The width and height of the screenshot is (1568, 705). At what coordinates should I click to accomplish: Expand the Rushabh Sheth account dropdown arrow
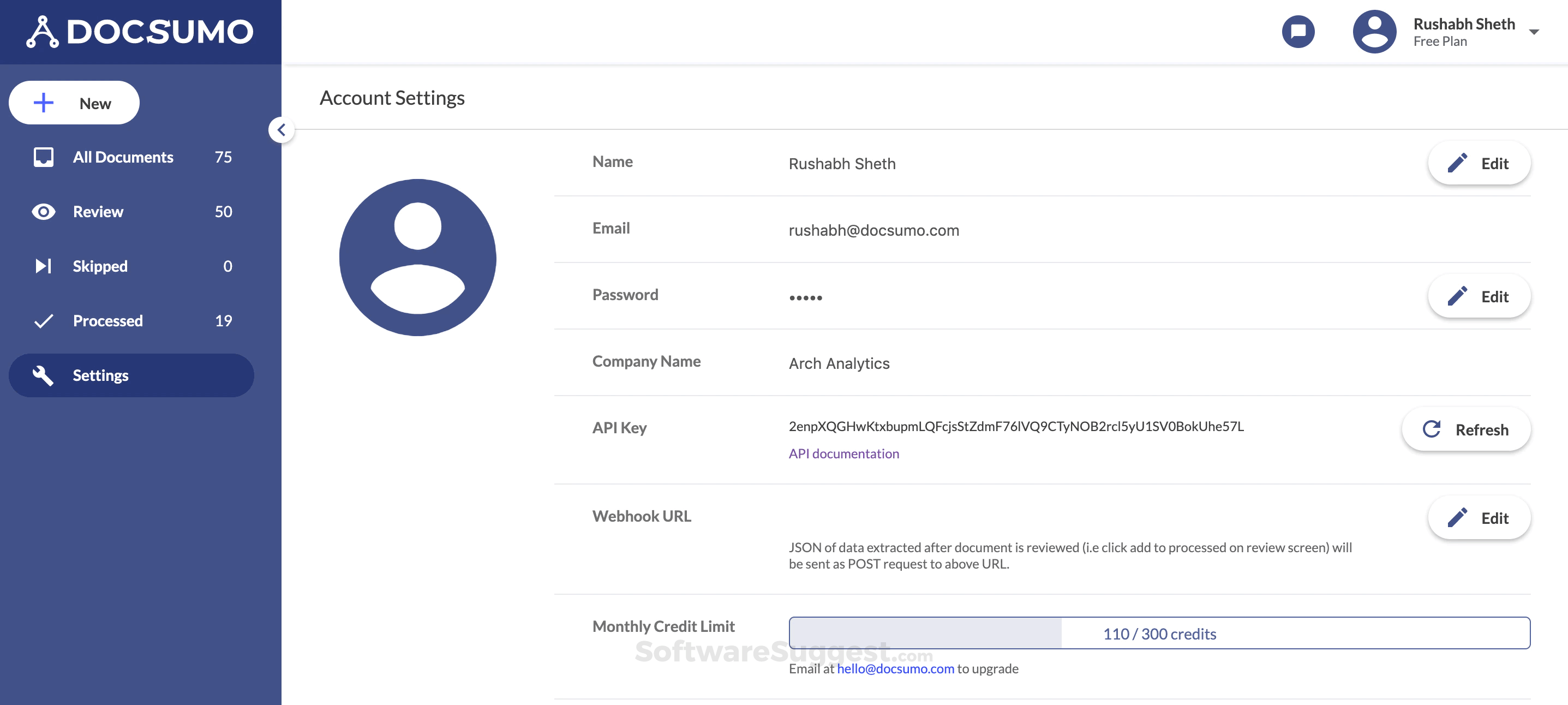(x=1534, y=32)
